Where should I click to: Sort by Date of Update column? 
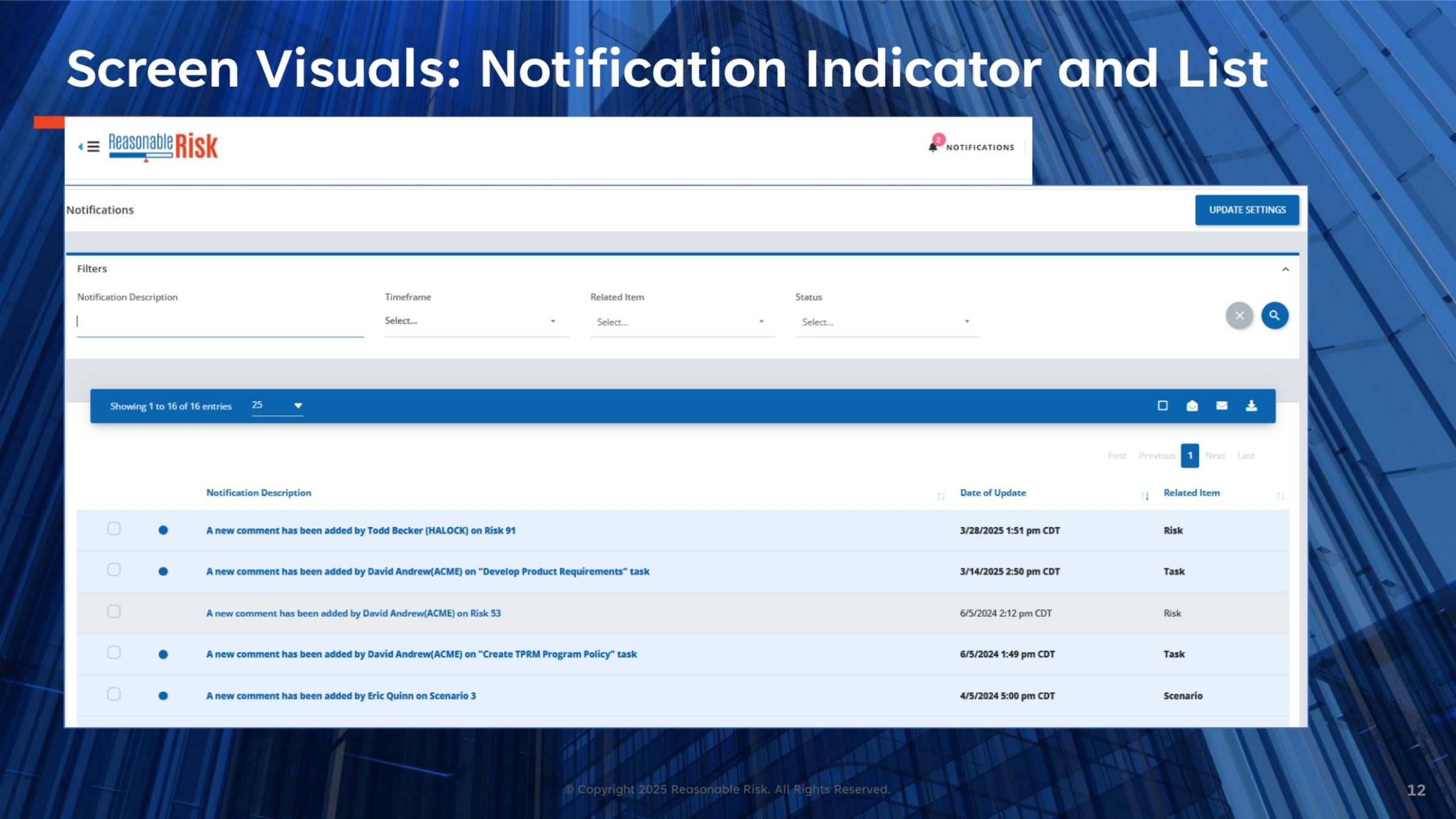click(x=993, y=493)
